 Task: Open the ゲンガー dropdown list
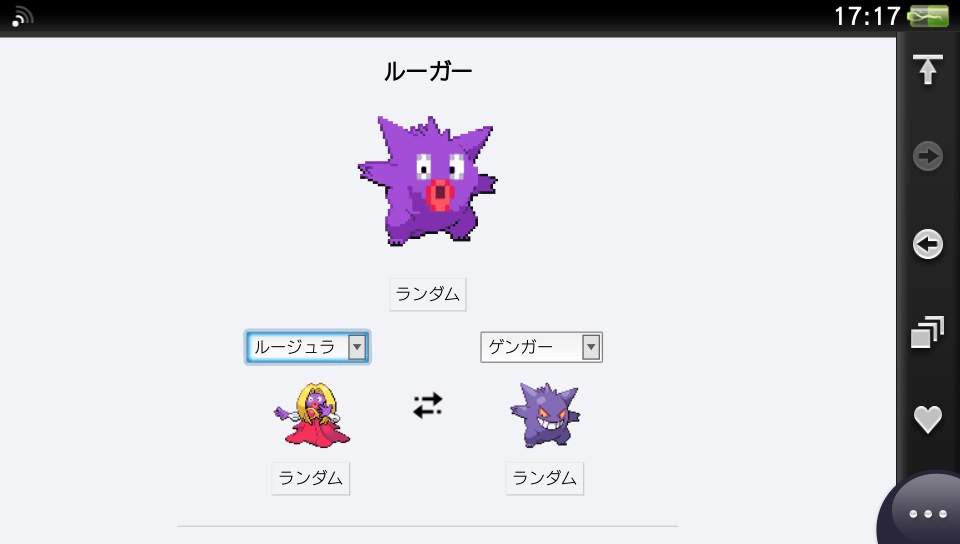point(541,347)
